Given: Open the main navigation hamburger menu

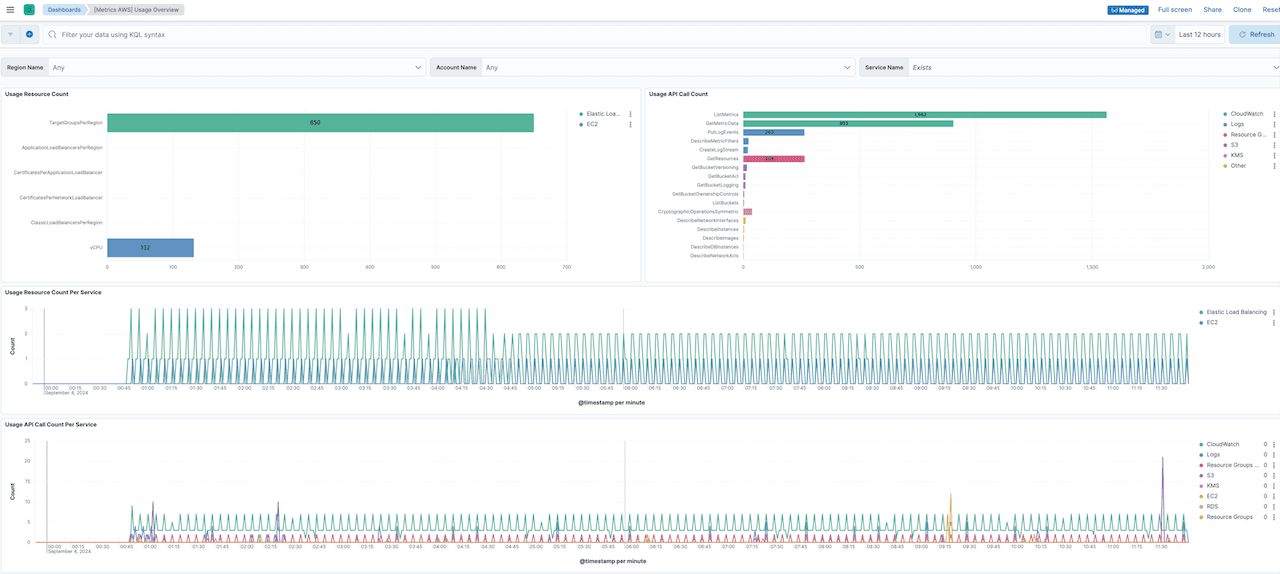Looking at the screenshot, I should pos(10,9).
